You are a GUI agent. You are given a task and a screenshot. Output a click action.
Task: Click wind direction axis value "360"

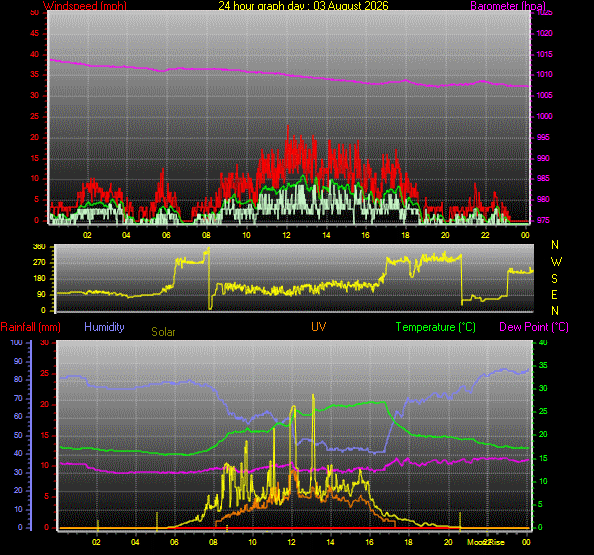(39, 247)
